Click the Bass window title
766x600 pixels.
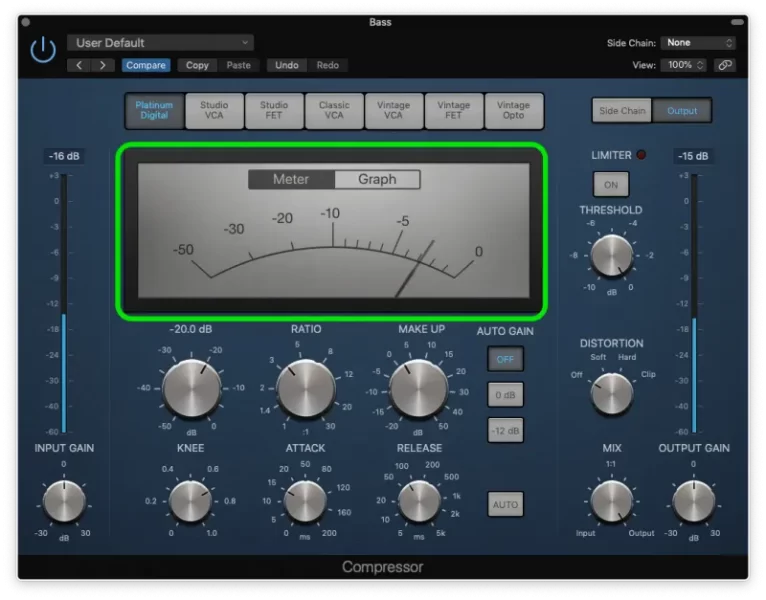click(380, 22)
